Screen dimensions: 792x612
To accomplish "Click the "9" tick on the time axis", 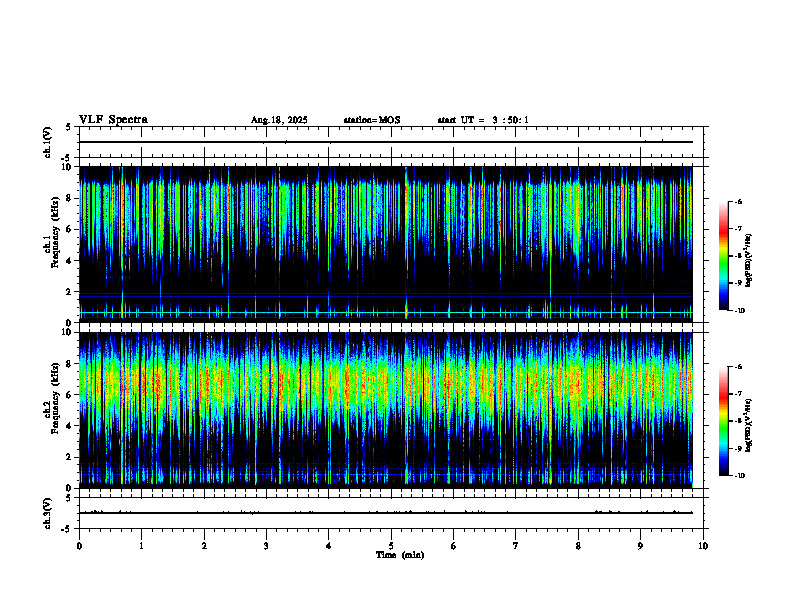I will coord(640,546).
